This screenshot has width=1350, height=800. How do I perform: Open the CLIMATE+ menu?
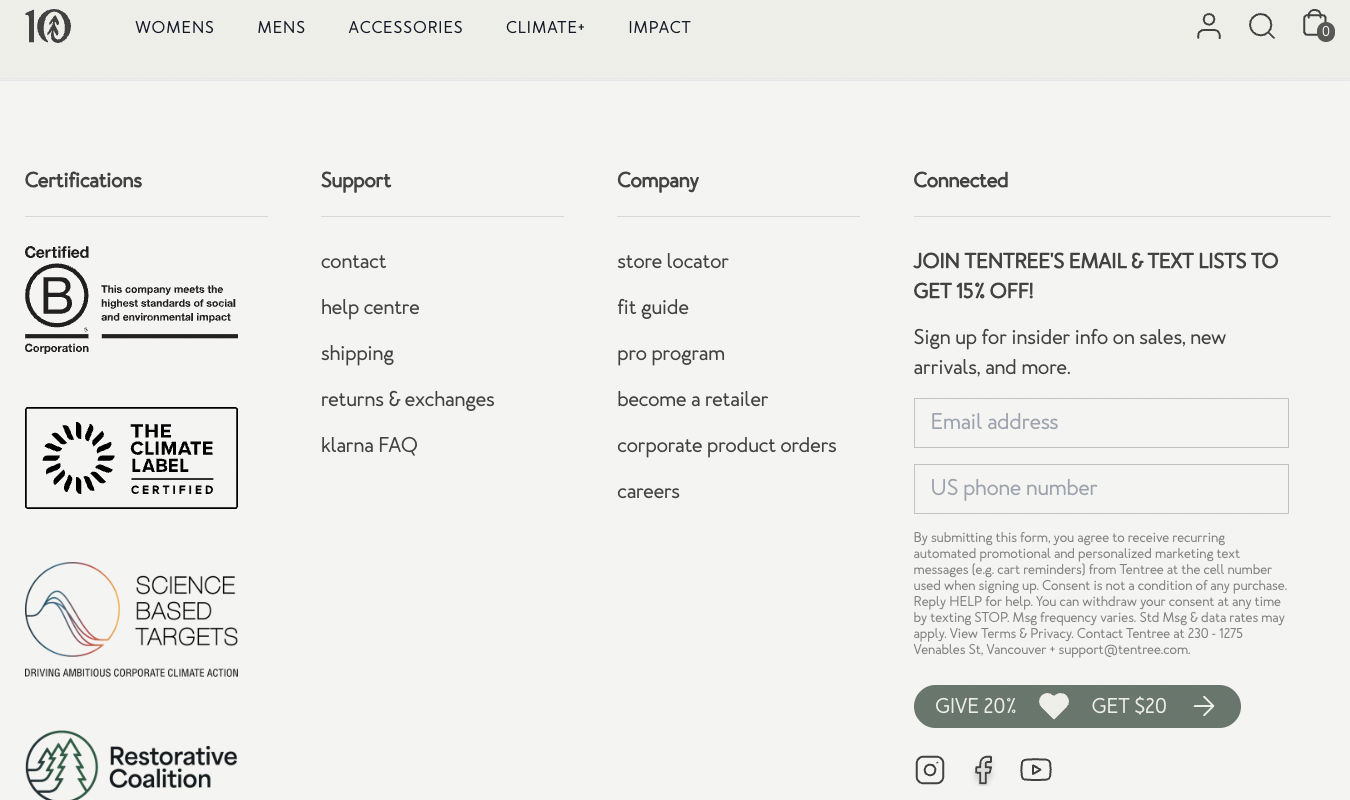coord(546,27)
